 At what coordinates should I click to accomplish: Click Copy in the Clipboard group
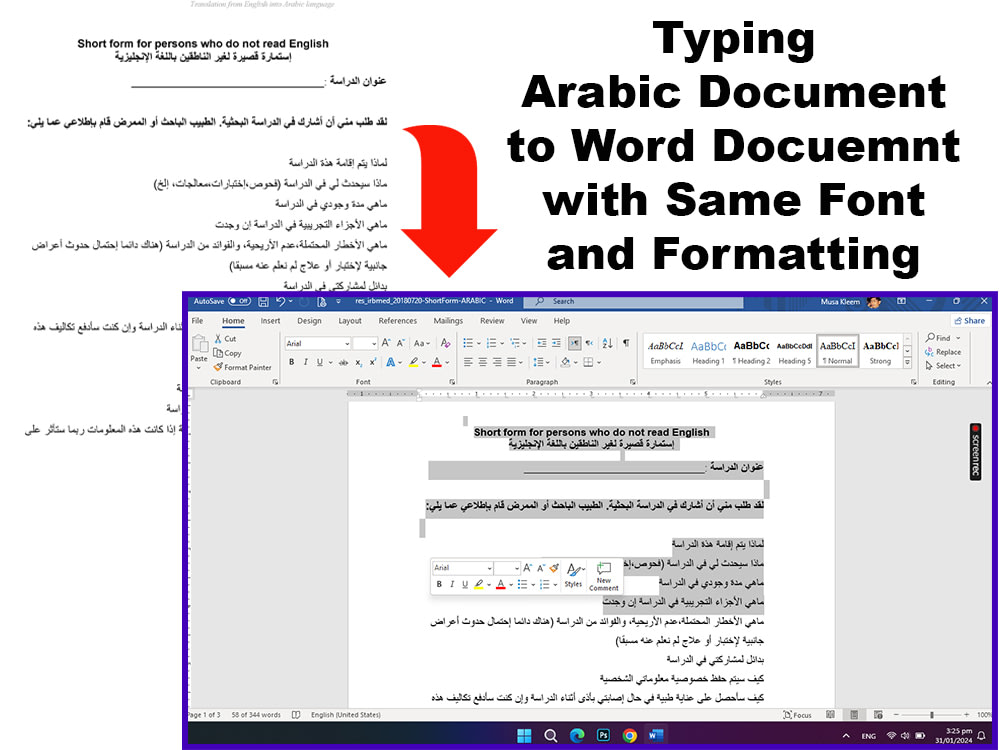(228, 353)
